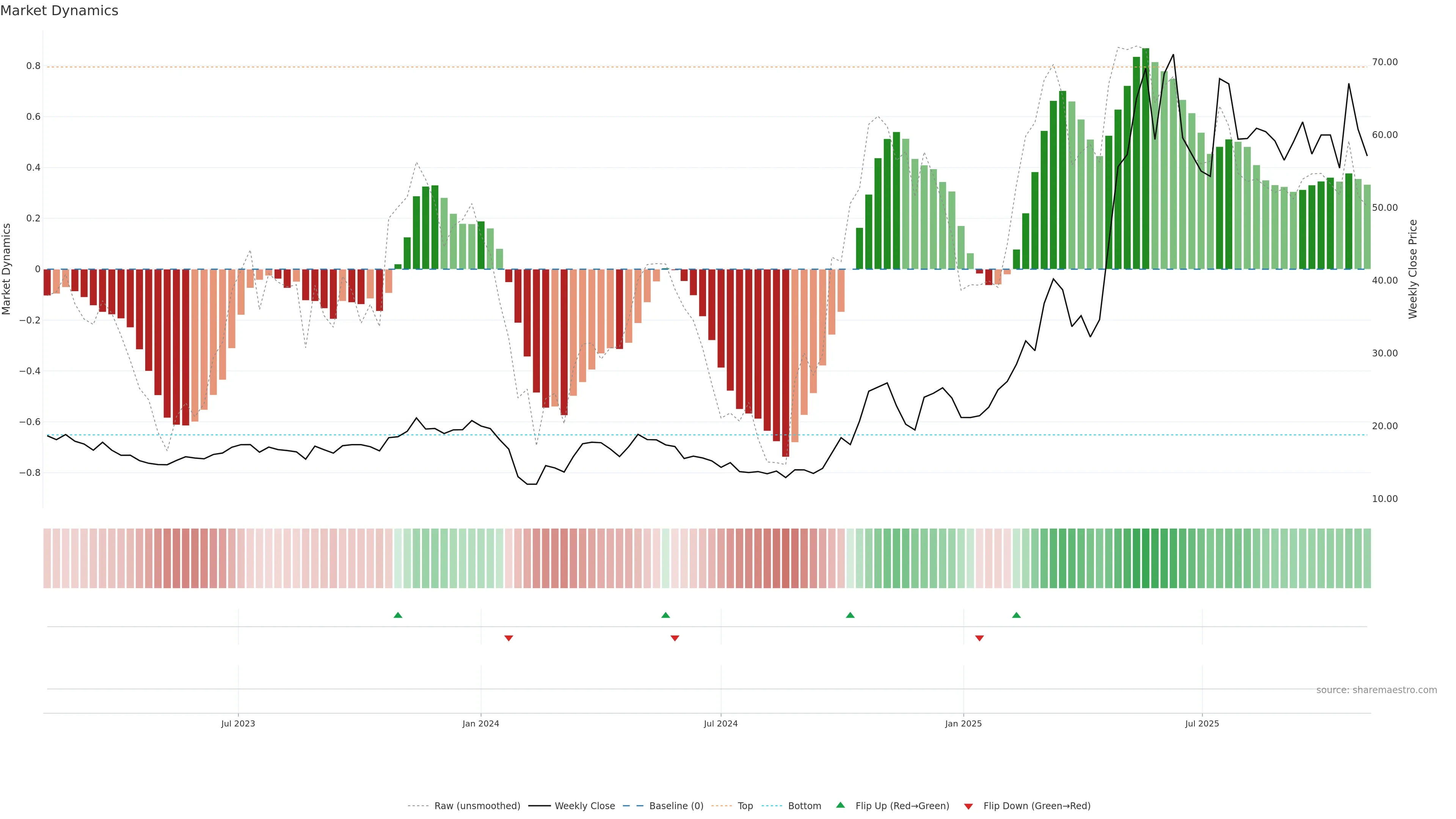The height and width of the screenshot is (819, 1456).
Task: Click the last Flip Up triangle after Jan 2025
Action: tap(1016, 615)
